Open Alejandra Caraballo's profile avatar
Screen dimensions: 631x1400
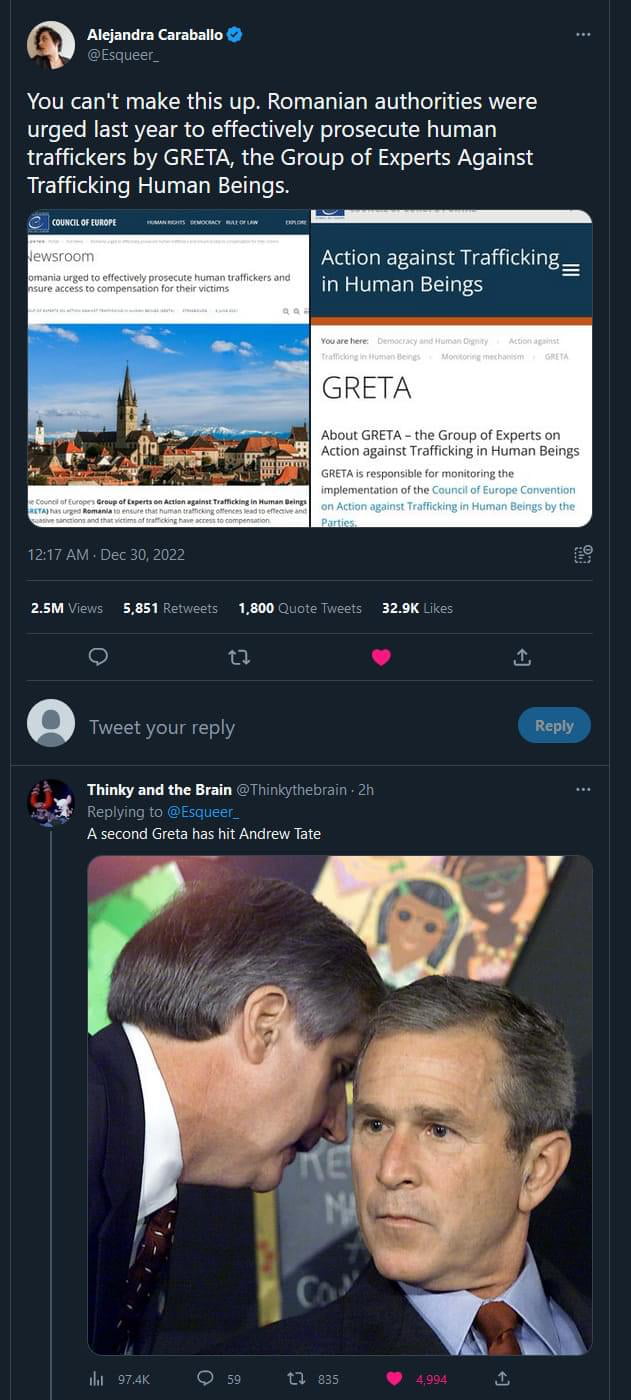(x=50, y=45)
